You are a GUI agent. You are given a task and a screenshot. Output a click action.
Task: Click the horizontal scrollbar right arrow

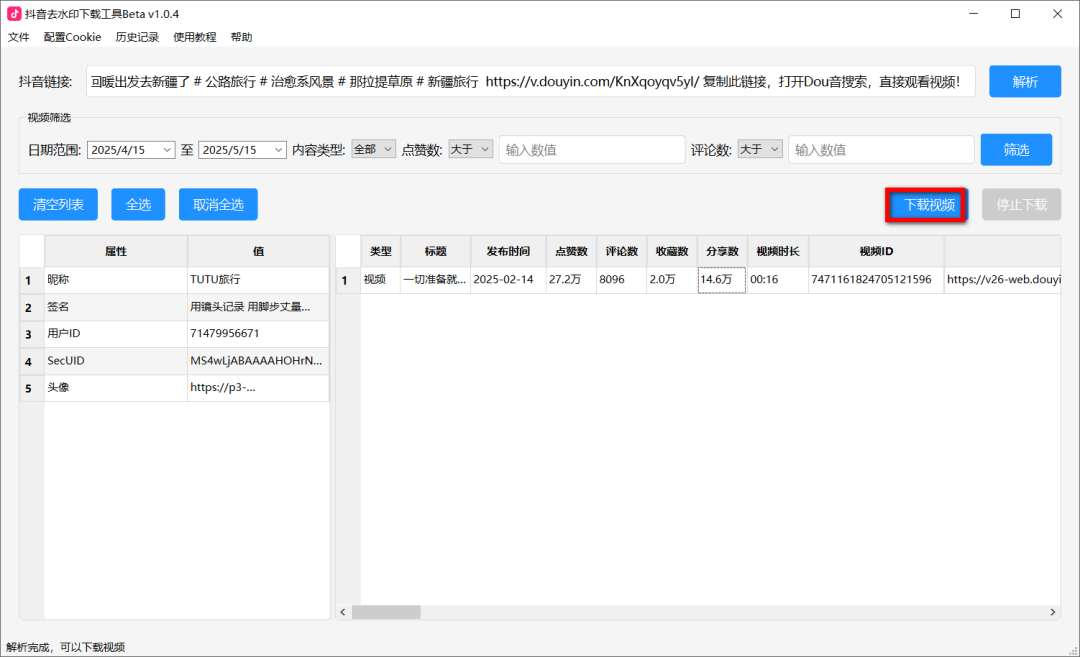(1052, 612)
